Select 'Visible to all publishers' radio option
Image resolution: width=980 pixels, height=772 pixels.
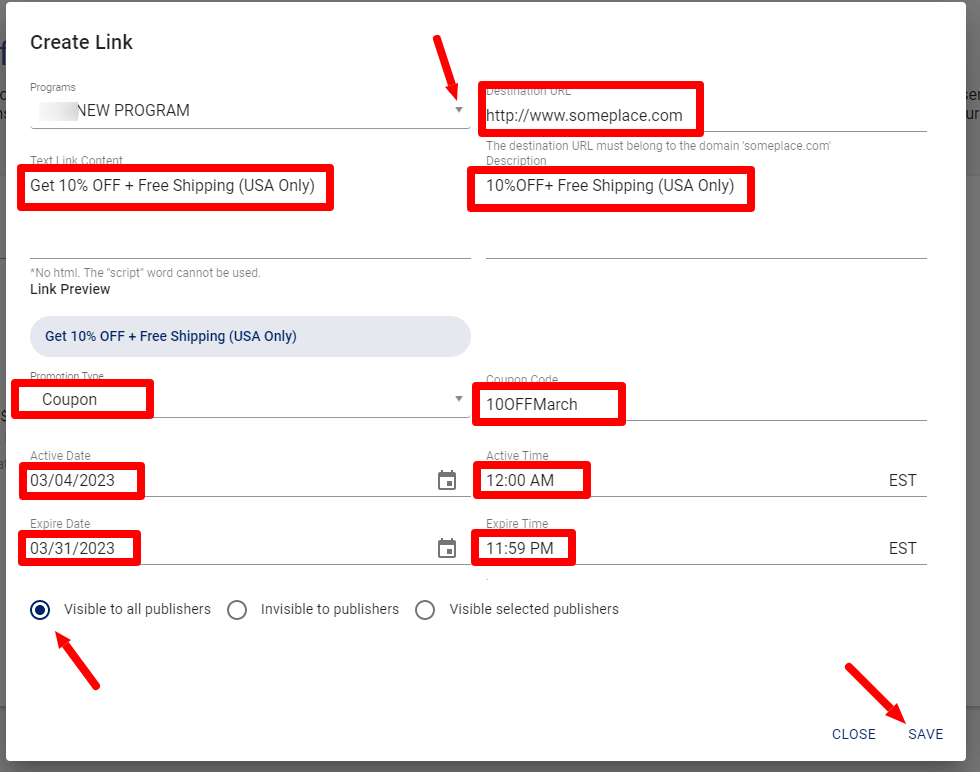click(40, 609)
